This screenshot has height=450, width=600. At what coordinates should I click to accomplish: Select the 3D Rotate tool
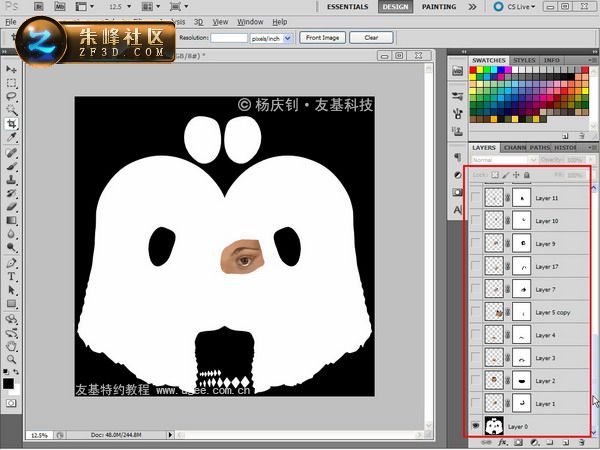[11, 319]
